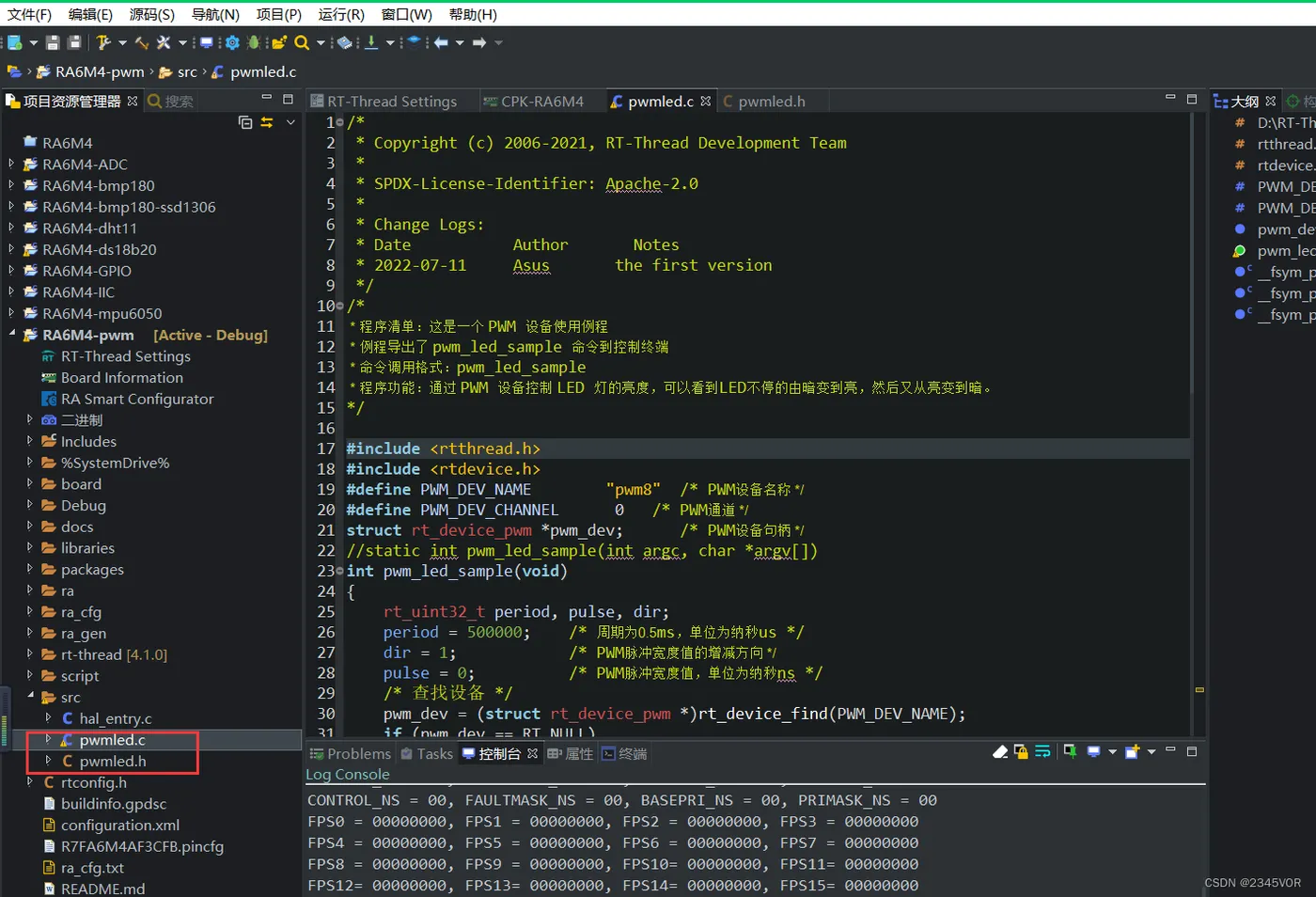
Task: Click the forward navigation arrow icon
Action: point(479,42)
